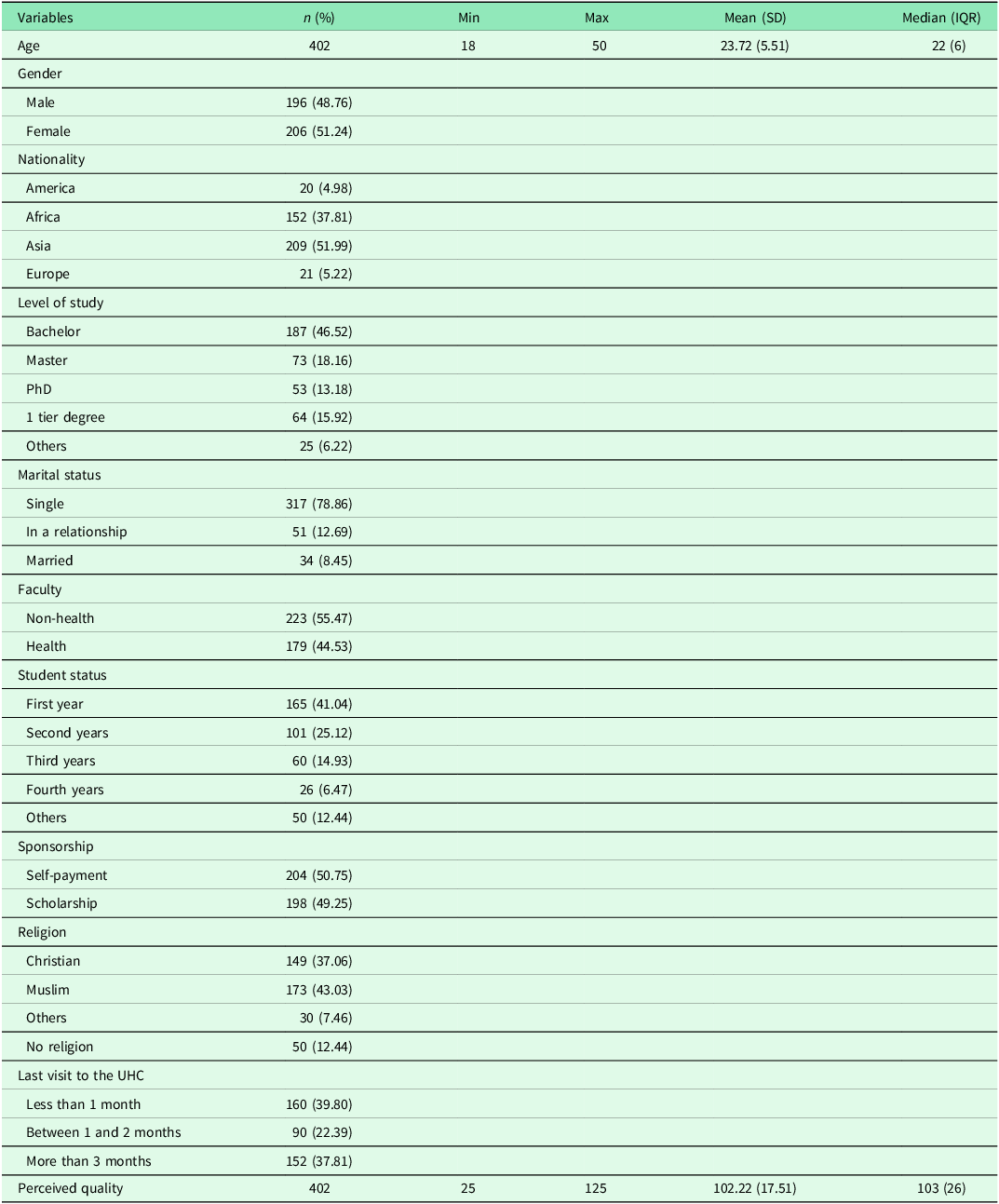Select the Min column header
999x1204 pixels.
[x=468, y=17]
